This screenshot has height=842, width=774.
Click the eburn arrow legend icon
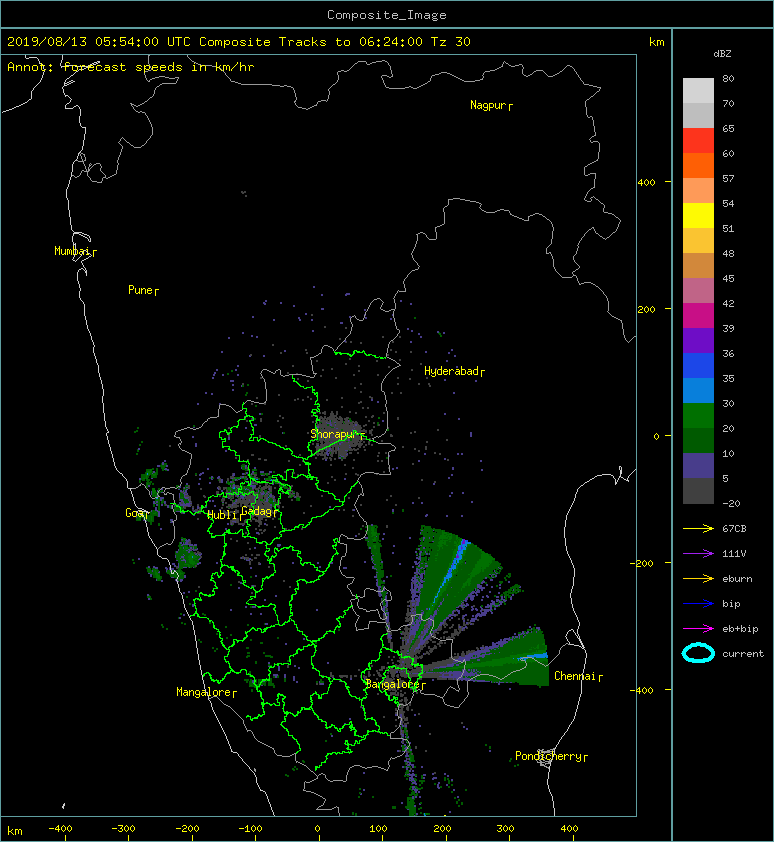698,578
